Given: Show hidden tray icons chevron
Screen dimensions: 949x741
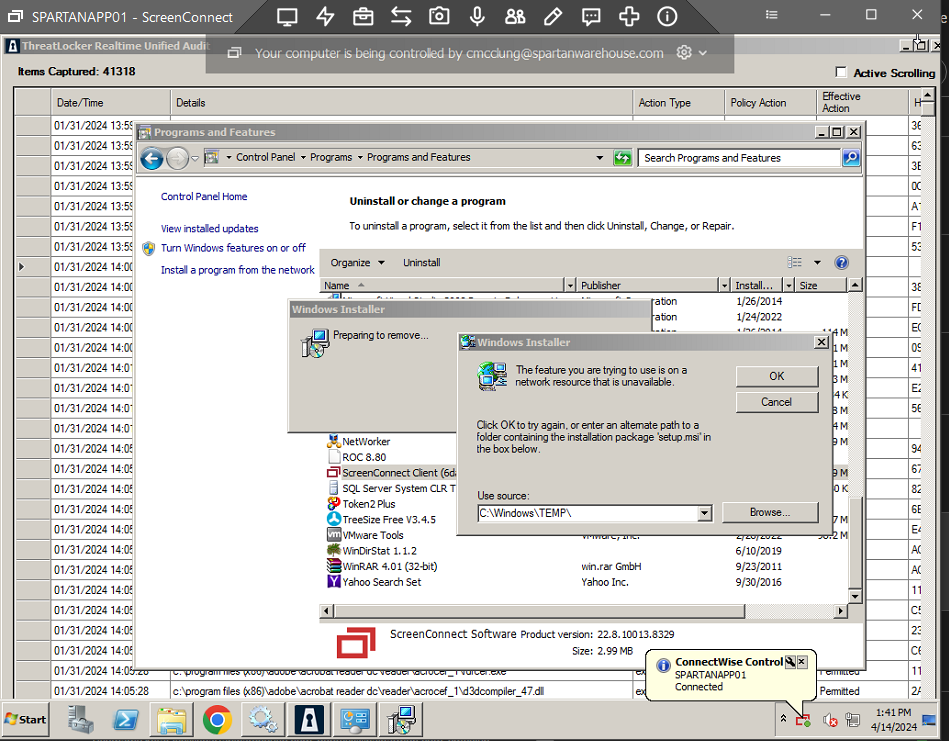Looking at the screenshot, I should (x=783, y=719).
